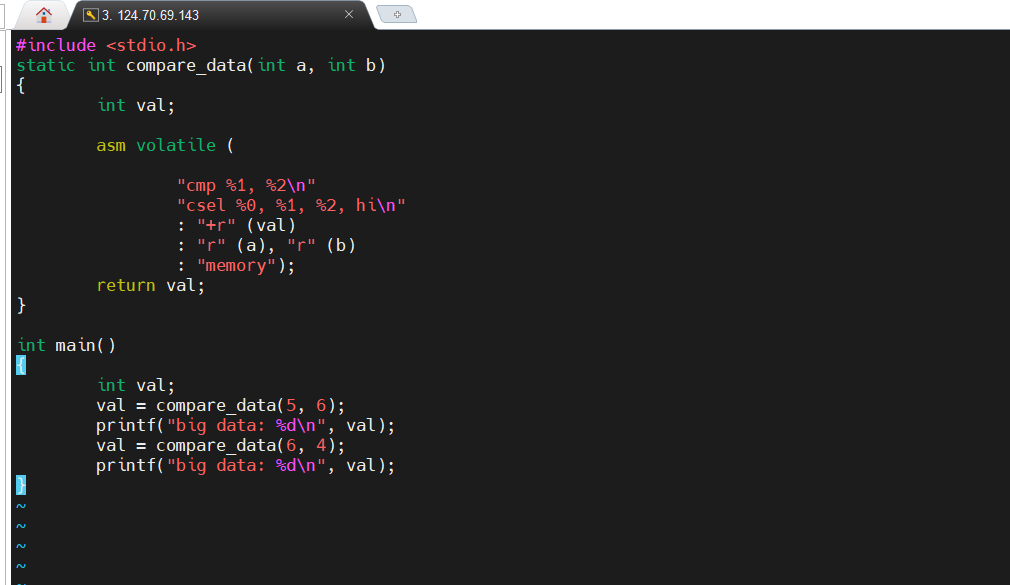Close the 124.70.69.143 session tab
Image resolution: width=1010 pixels, height=585 pixels.
[x=348, y=14]
